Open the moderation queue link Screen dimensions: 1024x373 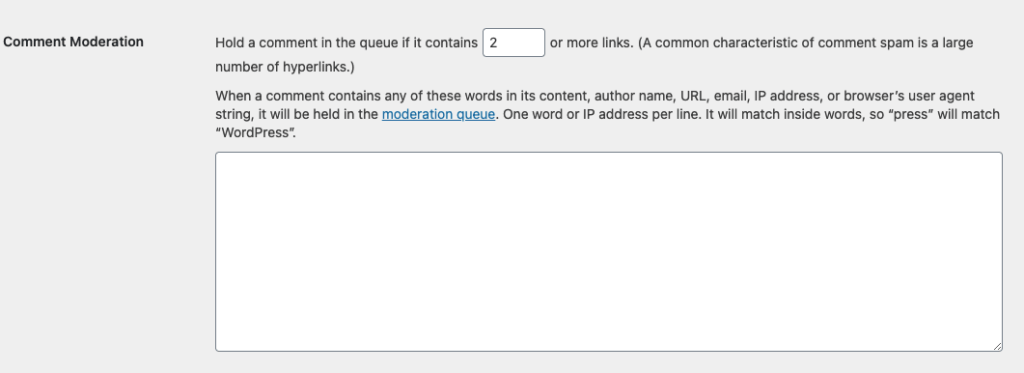[x=438, y=114]
